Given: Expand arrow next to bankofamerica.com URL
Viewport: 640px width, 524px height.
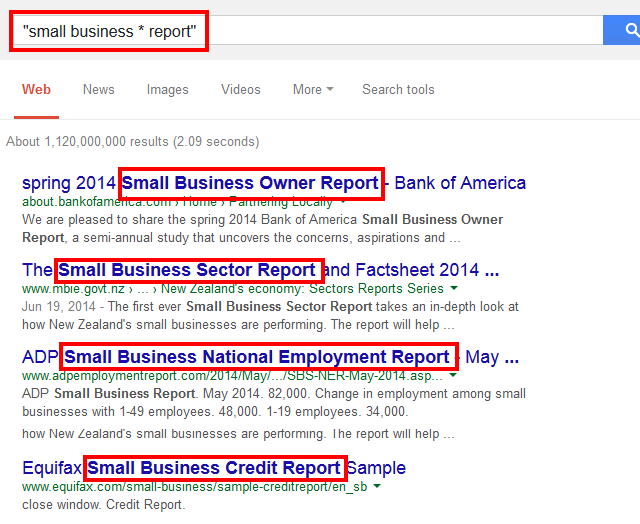Looking at the screenshot, I should (343, 202).
